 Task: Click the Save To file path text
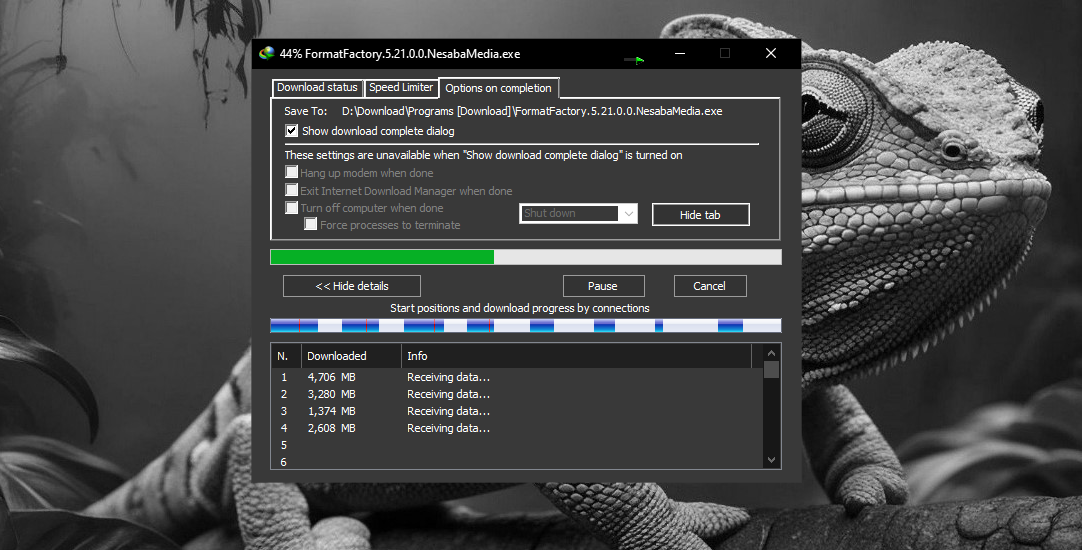532,111
